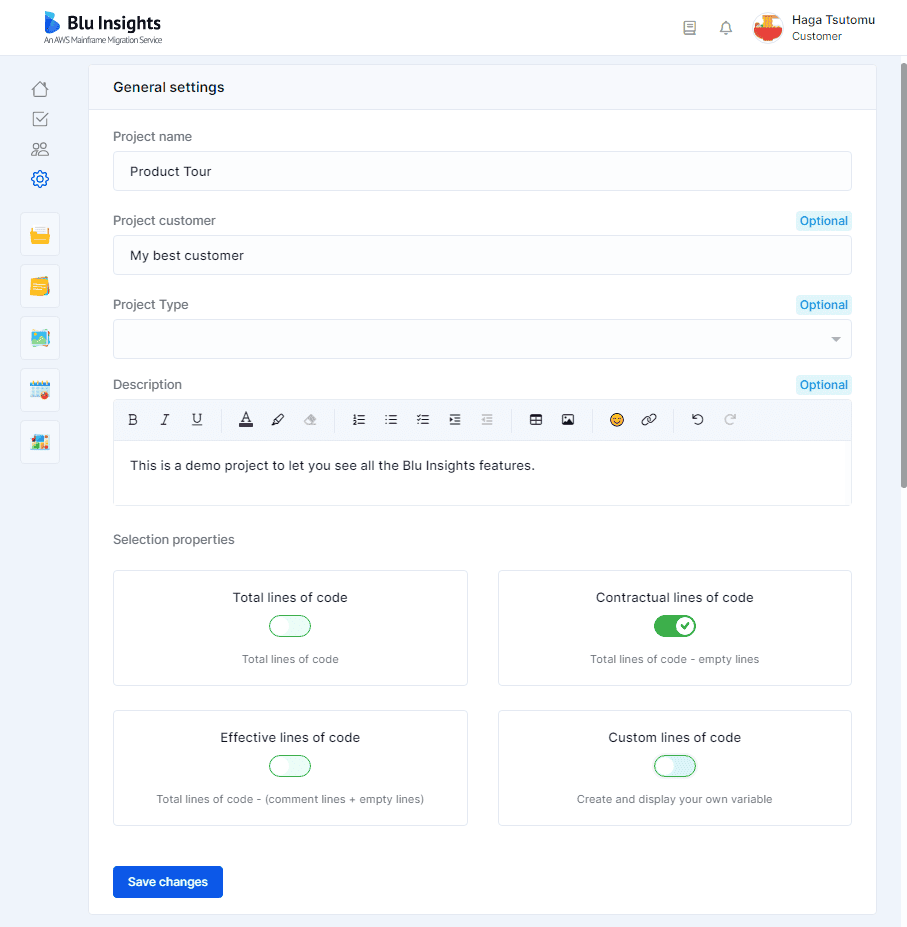Open the team members sidebar icon

pos(40,149)
